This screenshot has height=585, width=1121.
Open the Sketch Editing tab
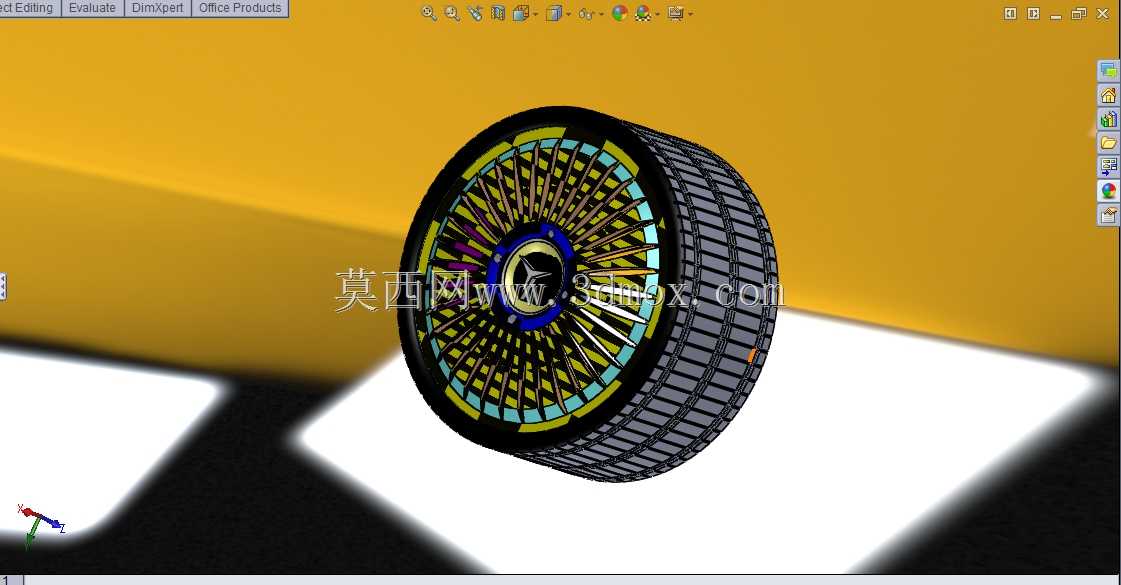point(29,8)
